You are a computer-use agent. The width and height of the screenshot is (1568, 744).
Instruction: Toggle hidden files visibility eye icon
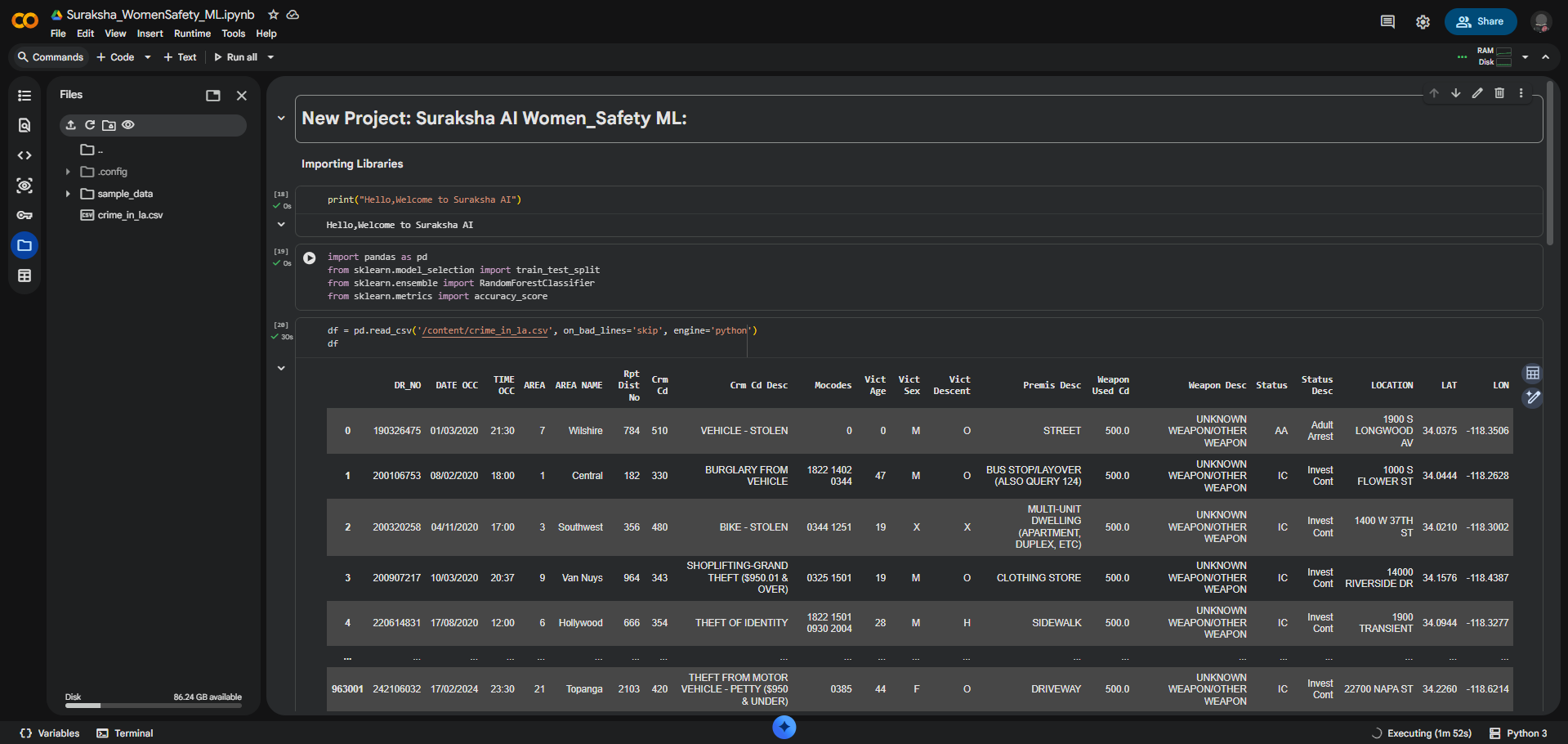click(128, 125)
